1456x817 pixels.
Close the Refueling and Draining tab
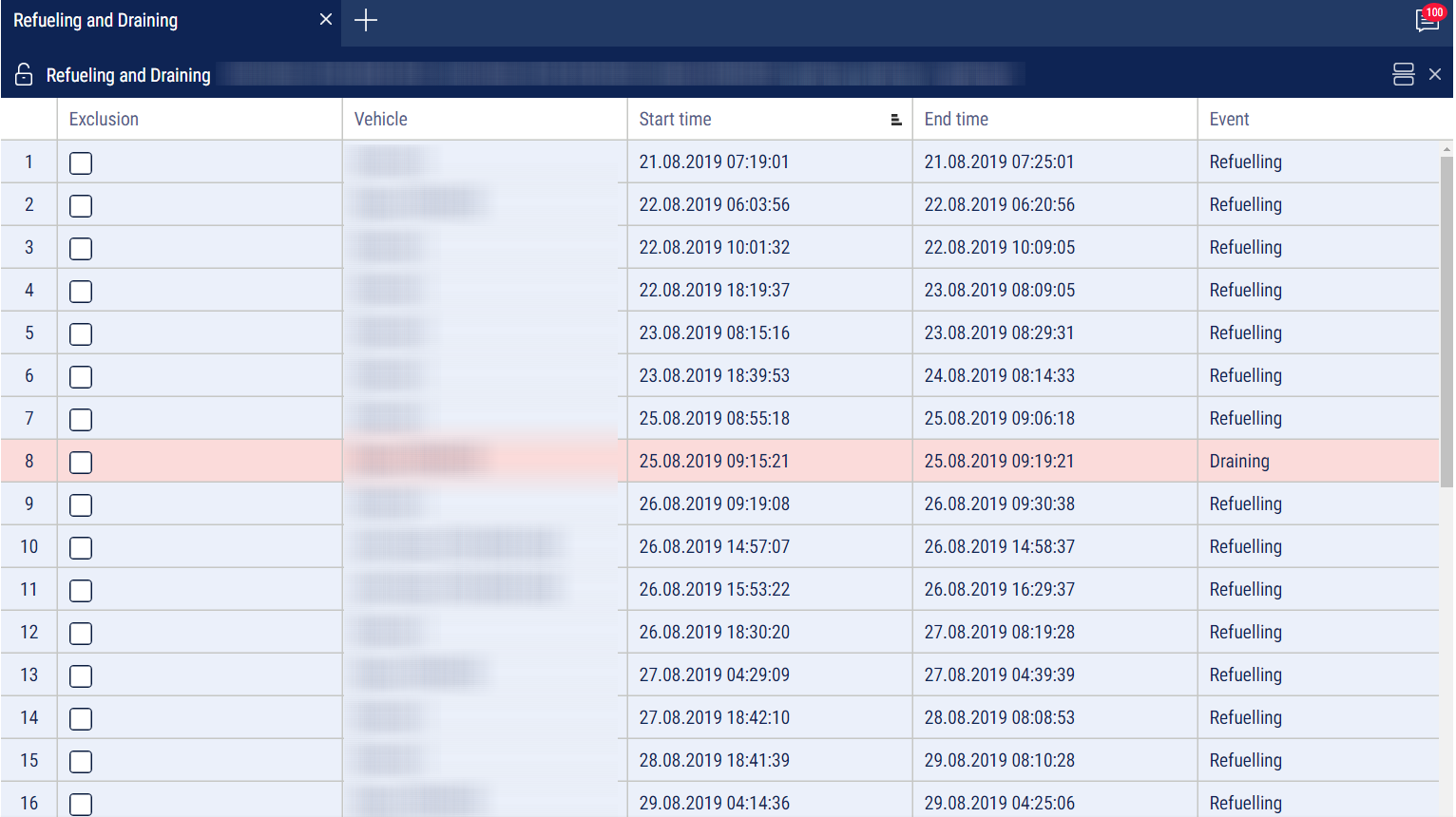click(326, 19)
